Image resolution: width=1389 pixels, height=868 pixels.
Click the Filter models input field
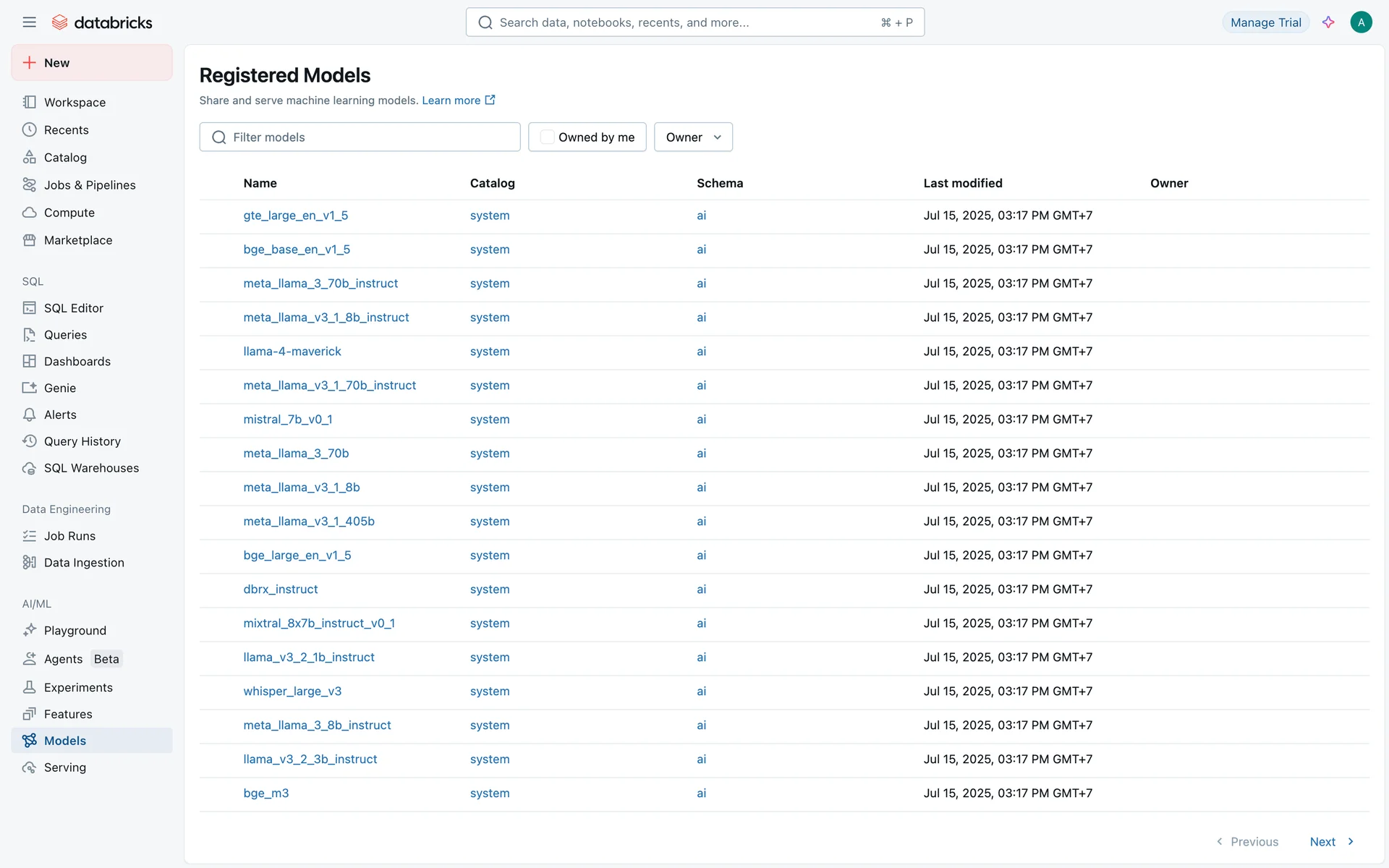click(369, 137)
